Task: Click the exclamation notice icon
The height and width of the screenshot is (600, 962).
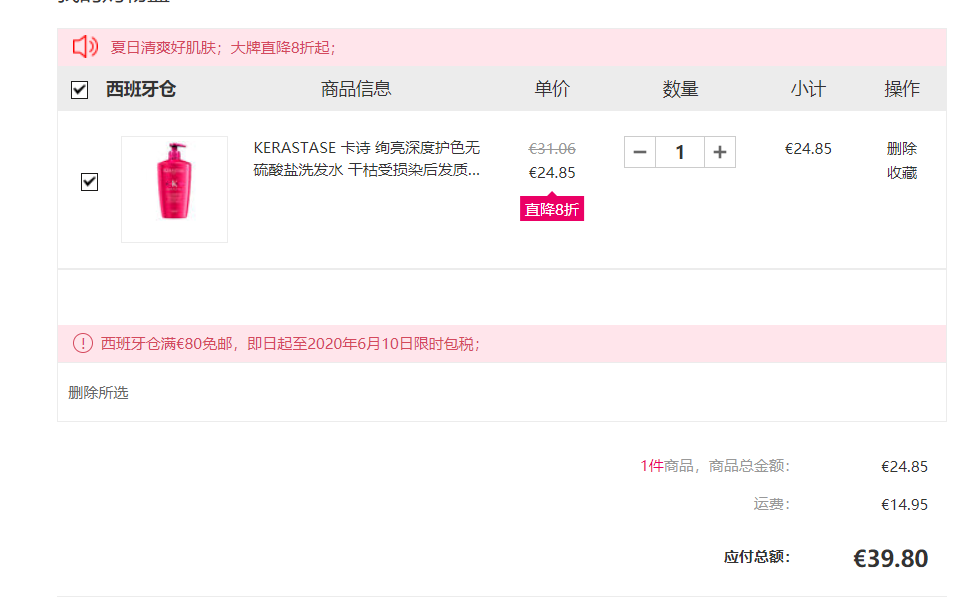Action: pyautogui.click(x=83, y=343)
